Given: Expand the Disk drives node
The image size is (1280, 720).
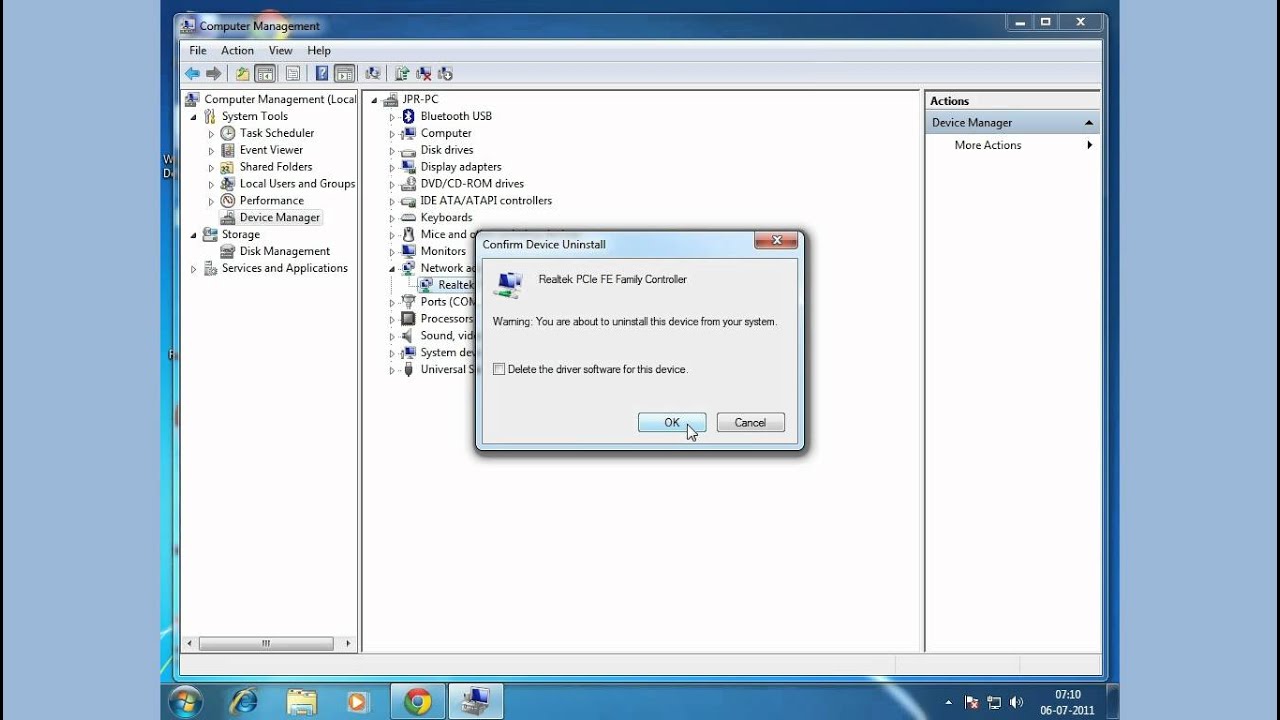Looking at the screenshot, I should 392,151.
